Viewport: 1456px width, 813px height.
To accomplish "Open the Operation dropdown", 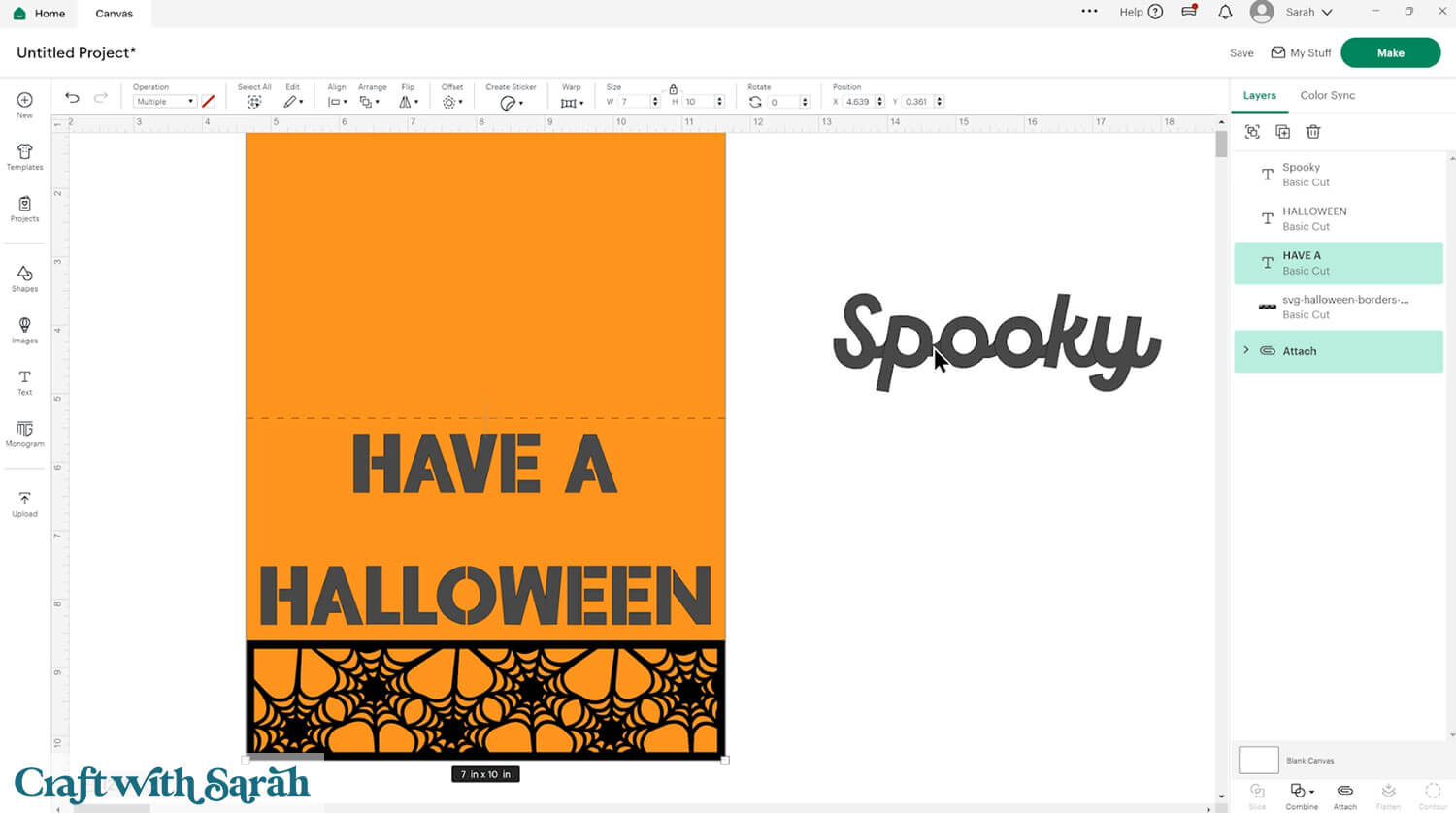I will (x=164, y=102).
